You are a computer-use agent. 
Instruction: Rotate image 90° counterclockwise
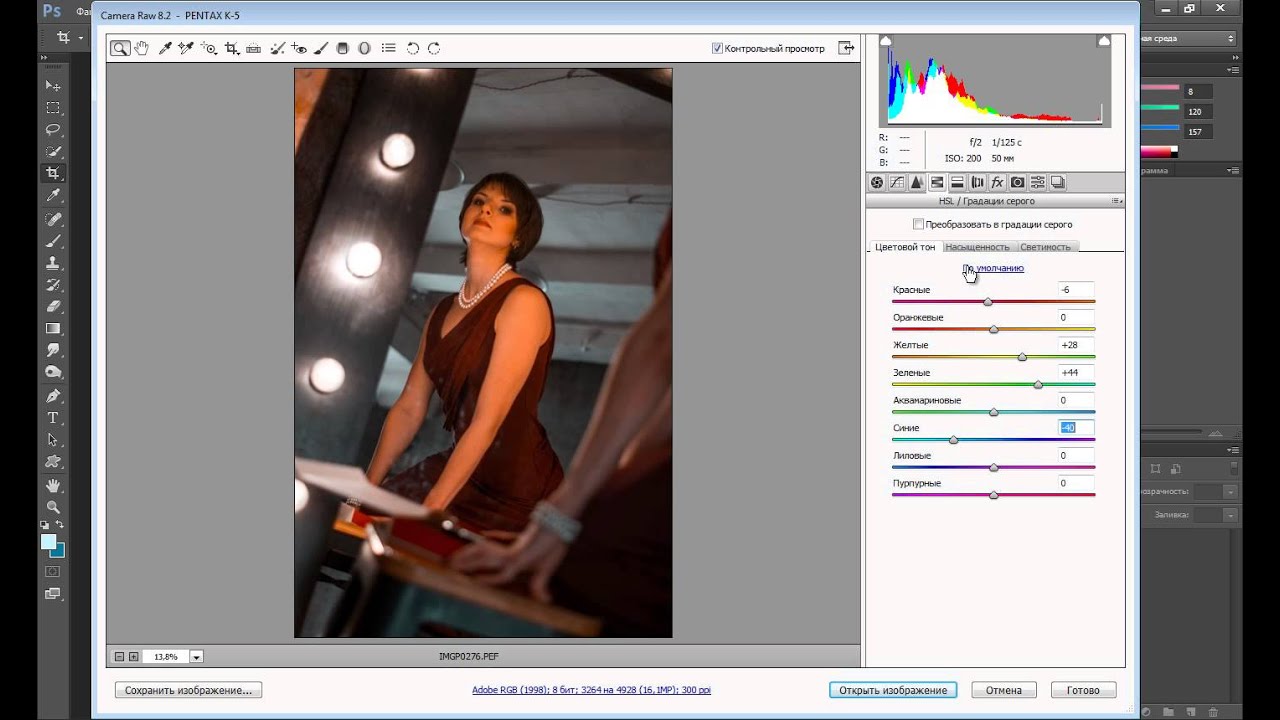tap(412, 48)
